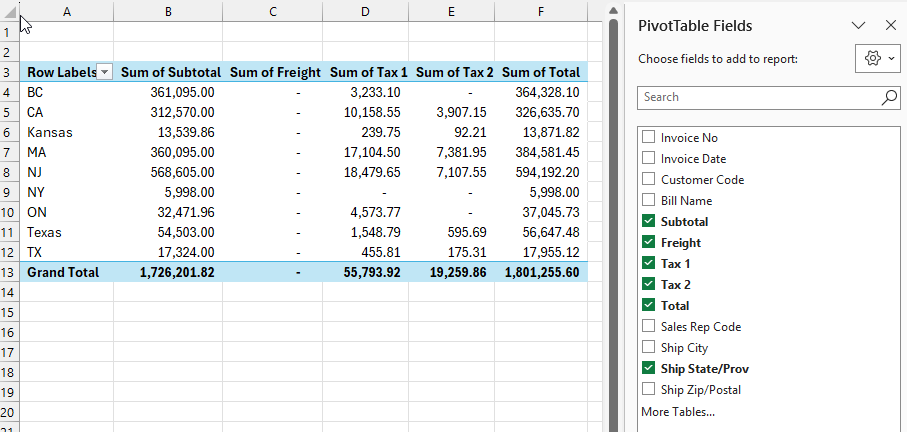Uncheck the Ship State/Prov field
Screen dimensions: 907x432
(x=648, y=368)
